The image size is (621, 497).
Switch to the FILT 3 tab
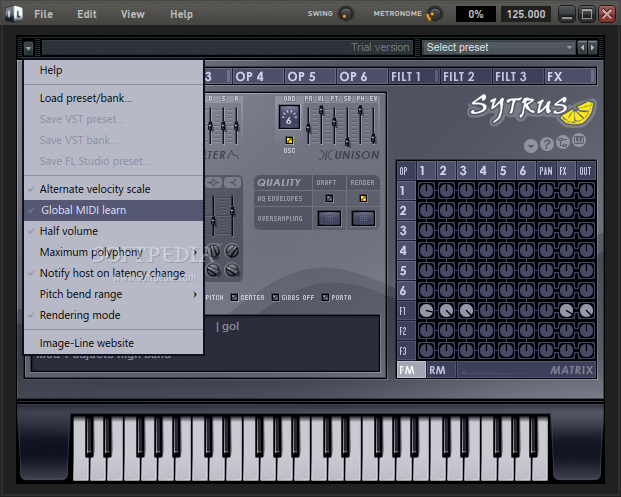point(518,76)
